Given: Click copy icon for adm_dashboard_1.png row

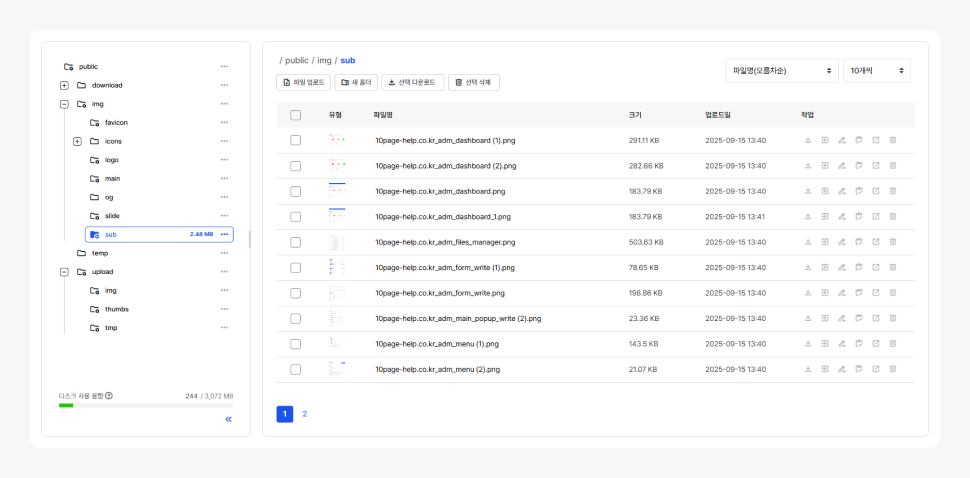Looking at the screenshot, I should tap(859, 217).
